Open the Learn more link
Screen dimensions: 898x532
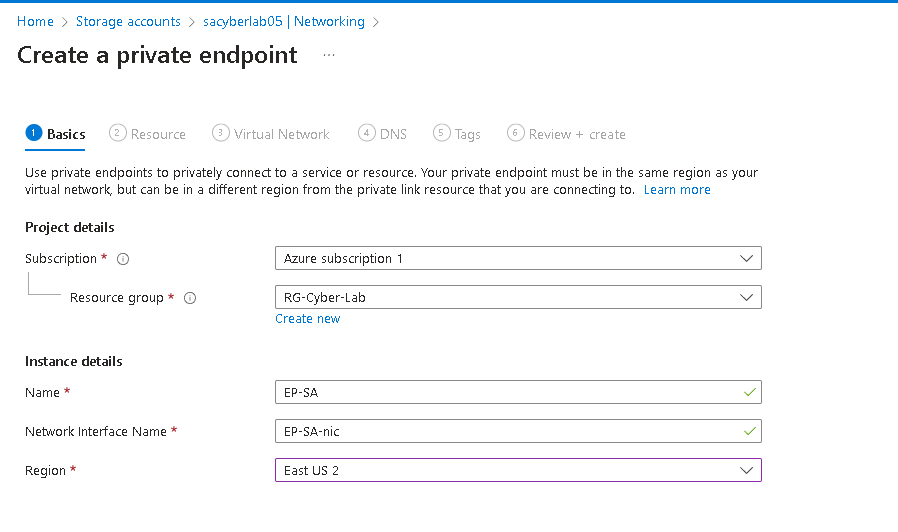tap(677, 190)
